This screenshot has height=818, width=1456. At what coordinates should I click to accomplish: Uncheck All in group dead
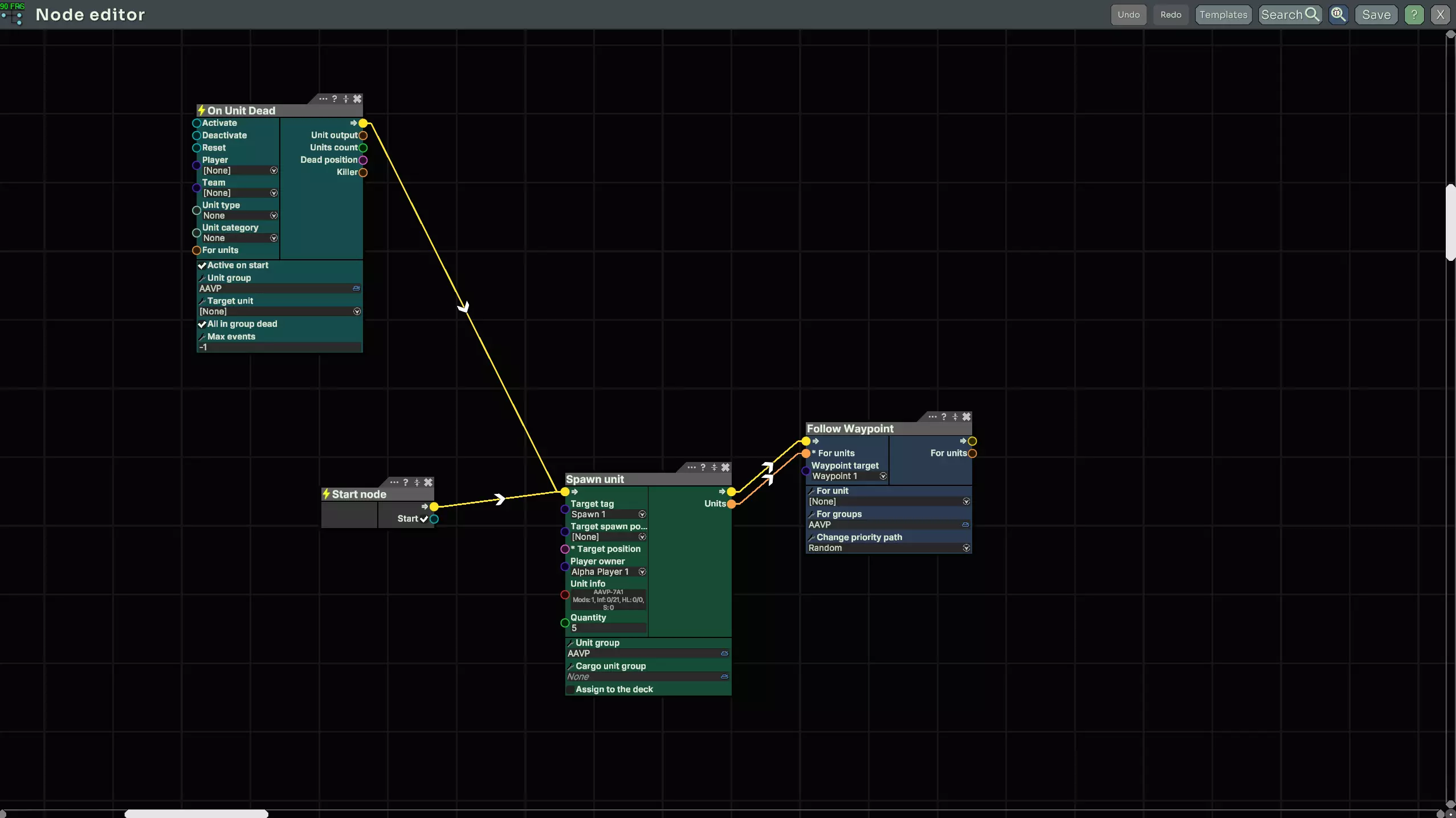[x=202, y=324]
